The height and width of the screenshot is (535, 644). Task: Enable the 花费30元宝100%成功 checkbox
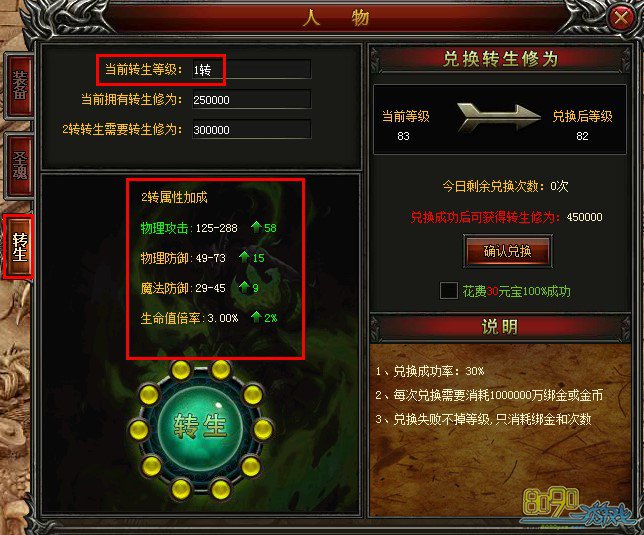click(x=448, y=291)
